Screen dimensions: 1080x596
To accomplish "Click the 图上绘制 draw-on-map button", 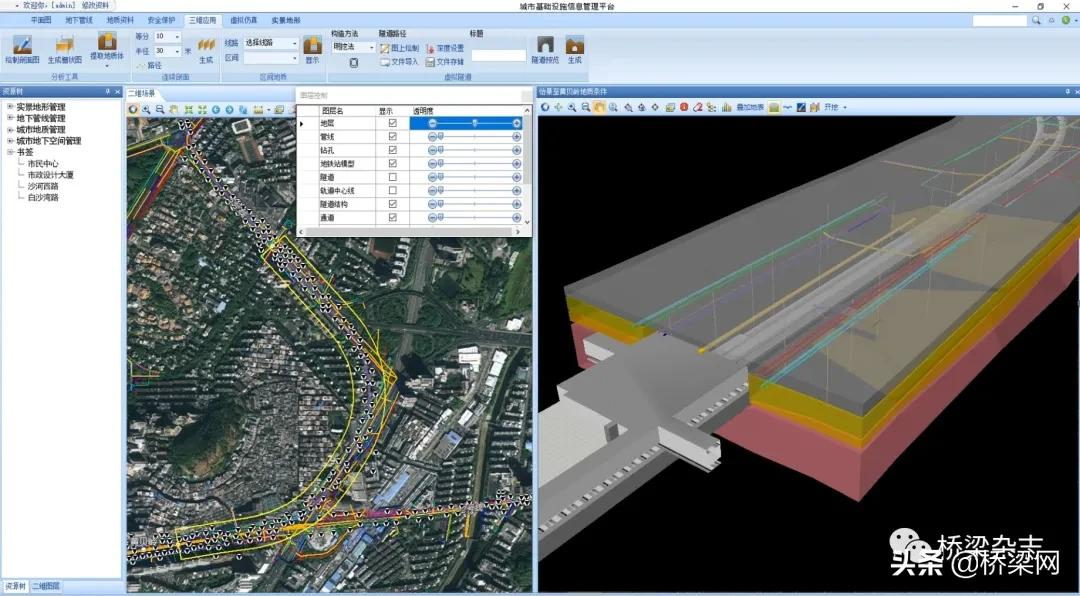I will (399, 48).
